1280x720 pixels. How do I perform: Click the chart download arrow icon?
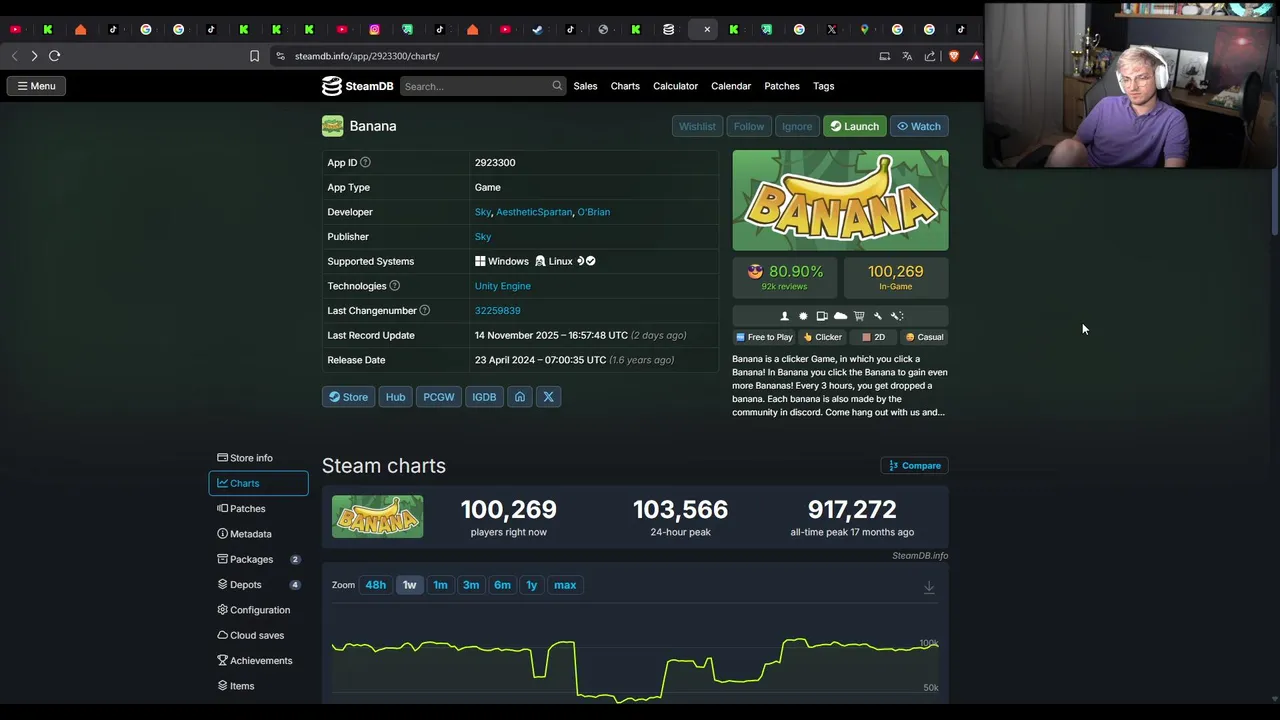[929, 587]
